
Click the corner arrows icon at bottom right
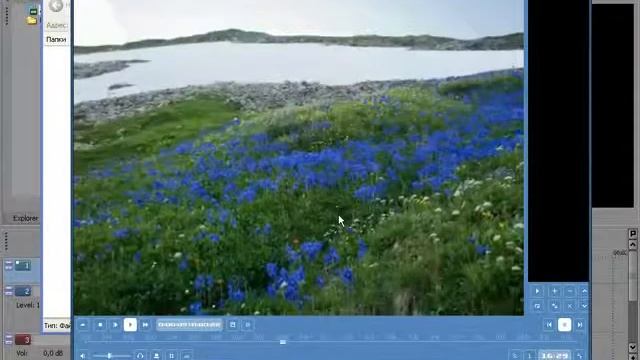(580, 356)
